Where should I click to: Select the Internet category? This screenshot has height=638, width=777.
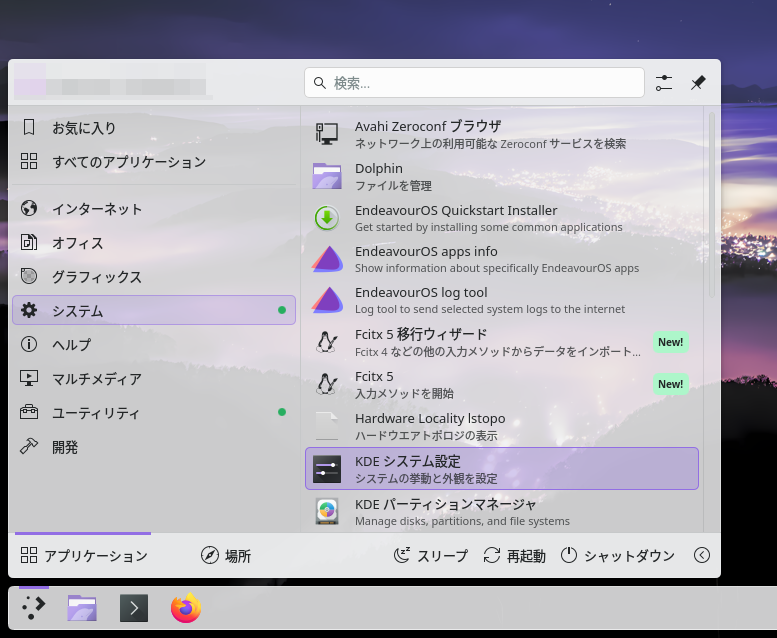click(x=97, y=209)
